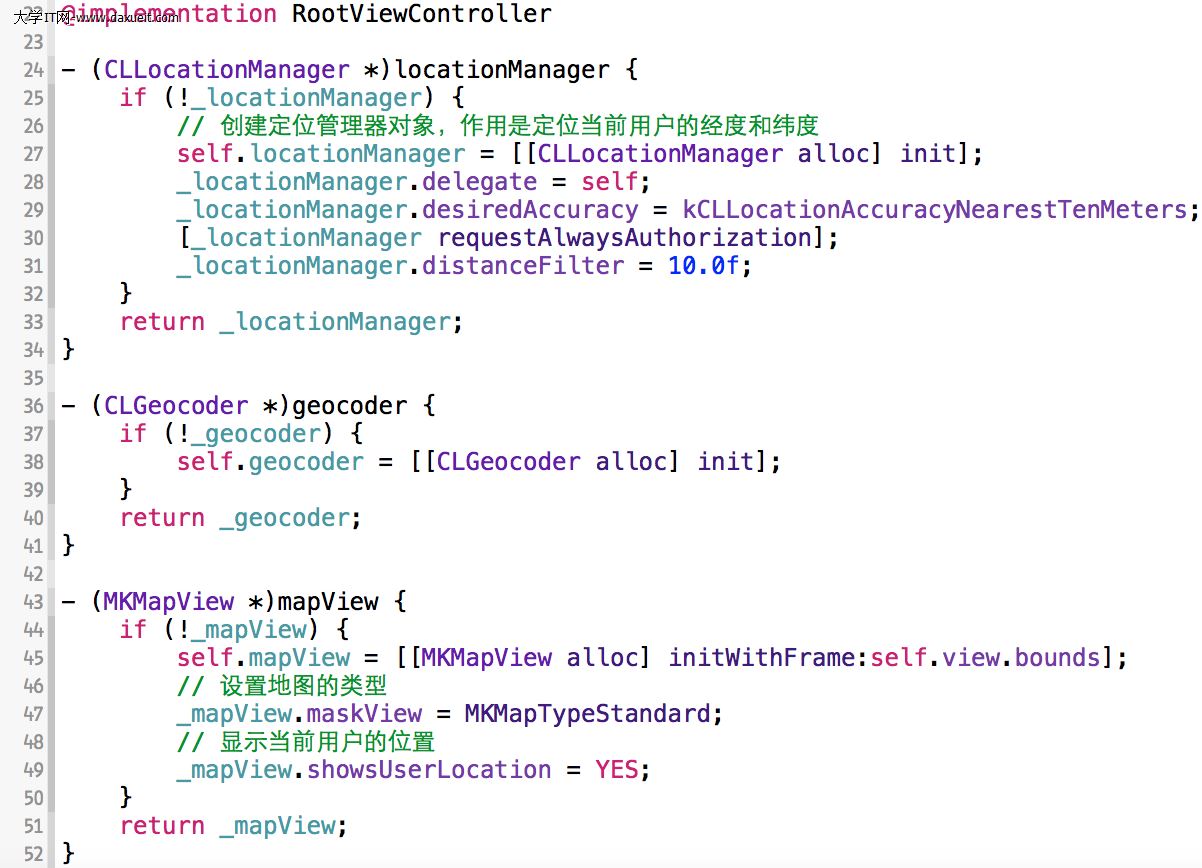The height and width of the screenshot is (868, 1202).
Task: Click line number 36 in gutter
Action: 32,406
